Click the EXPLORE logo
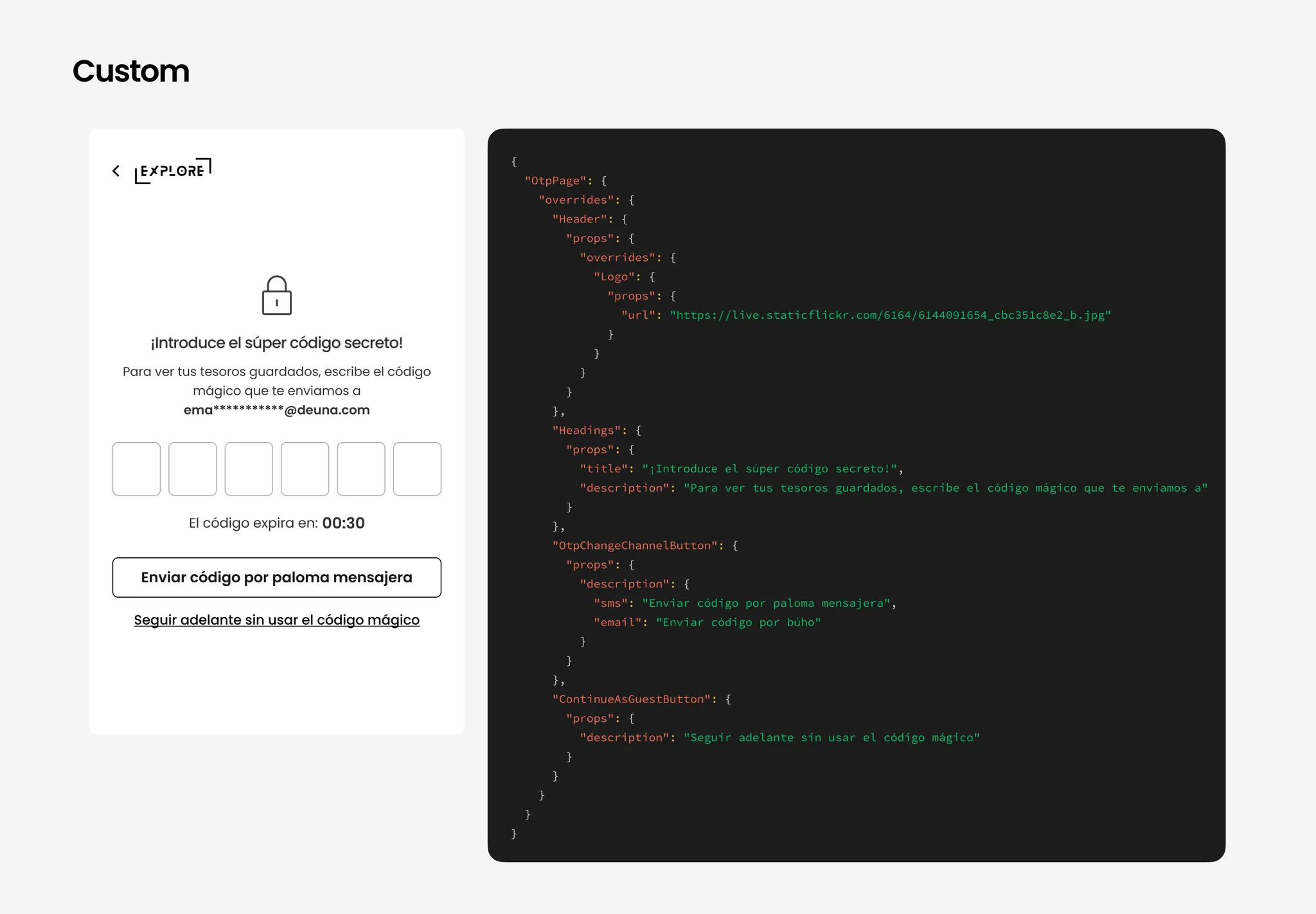Screen dimensions: 1316x914 point(173,171)
